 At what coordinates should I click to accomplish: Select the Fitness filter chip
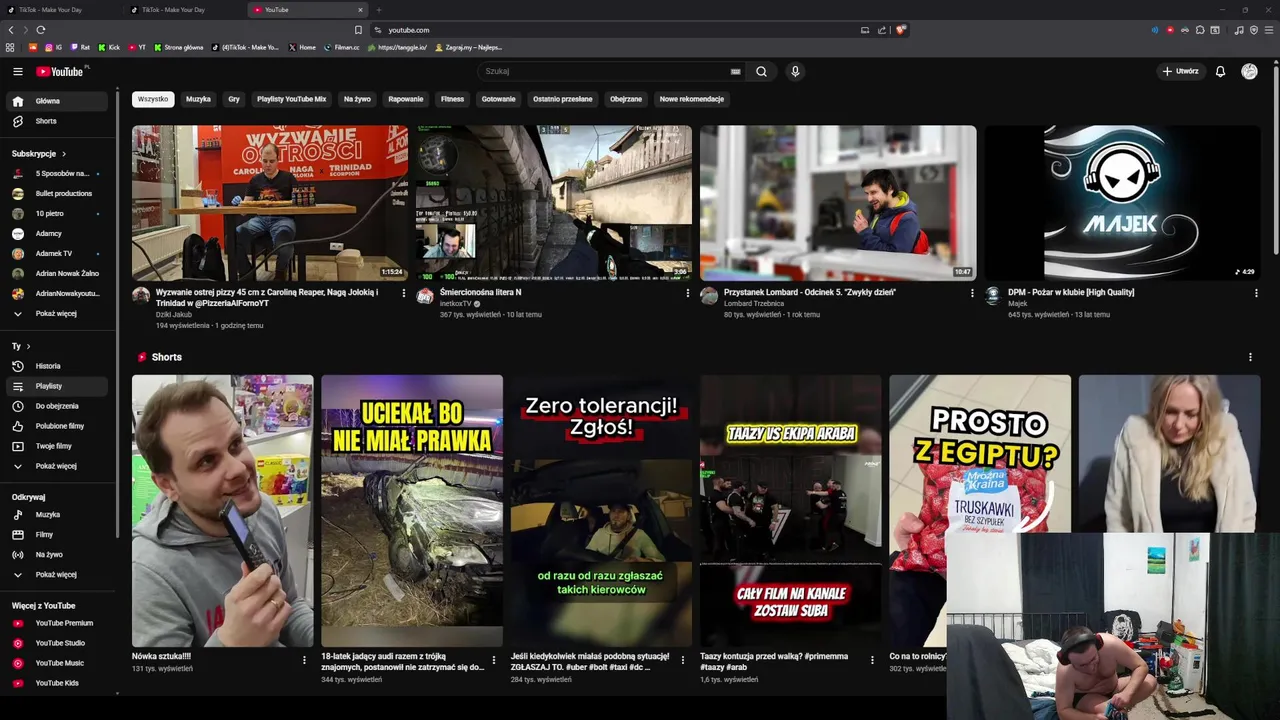453,99
